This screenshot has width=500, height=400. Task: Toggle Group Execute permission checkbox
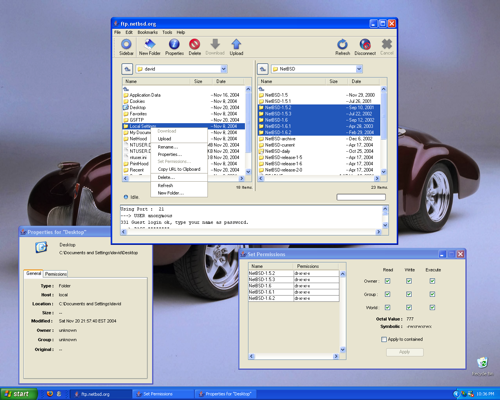(432, 294)
